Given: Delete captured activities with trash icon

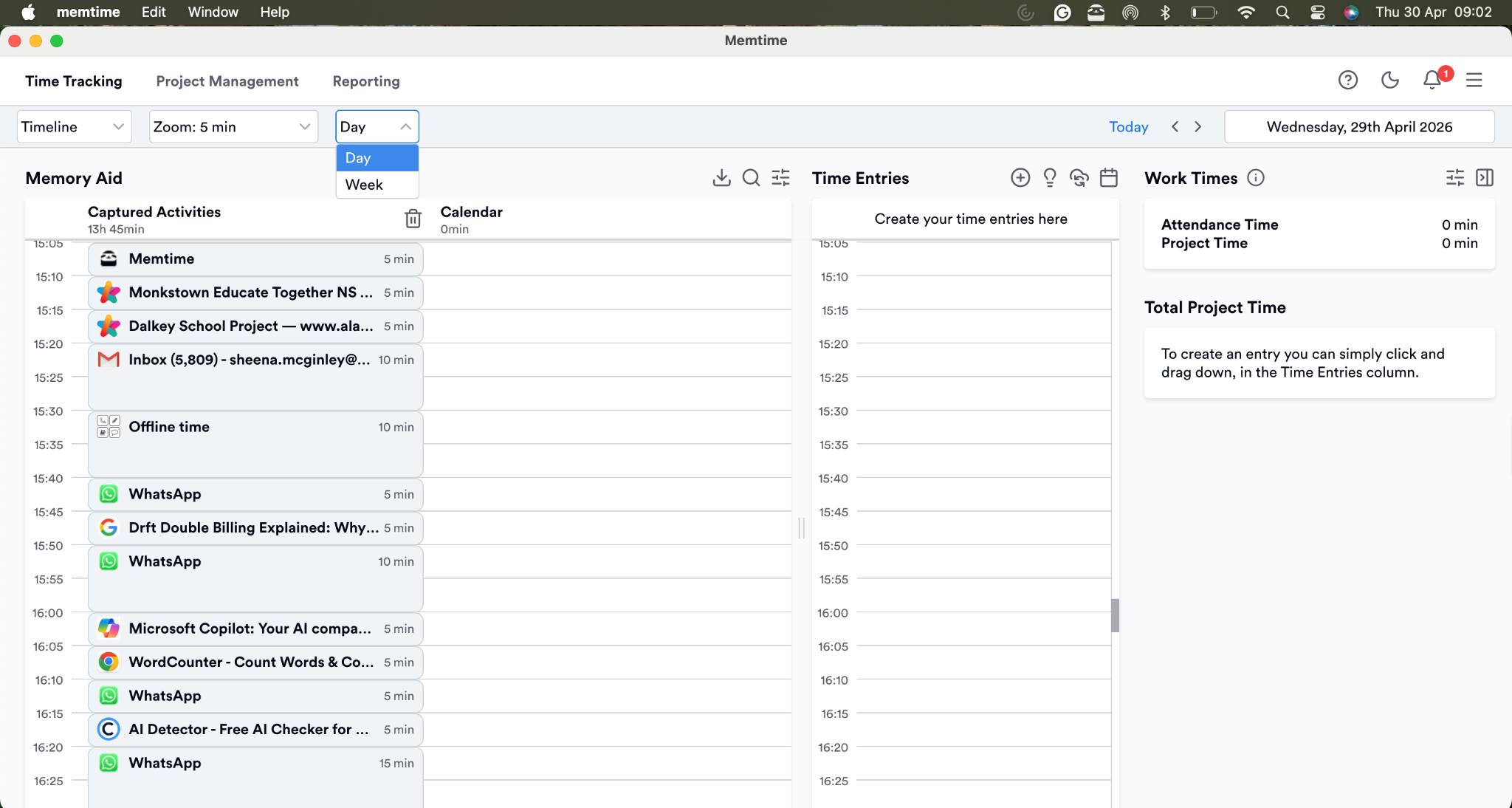Looking at the screenshot, I should coord(413,219).
